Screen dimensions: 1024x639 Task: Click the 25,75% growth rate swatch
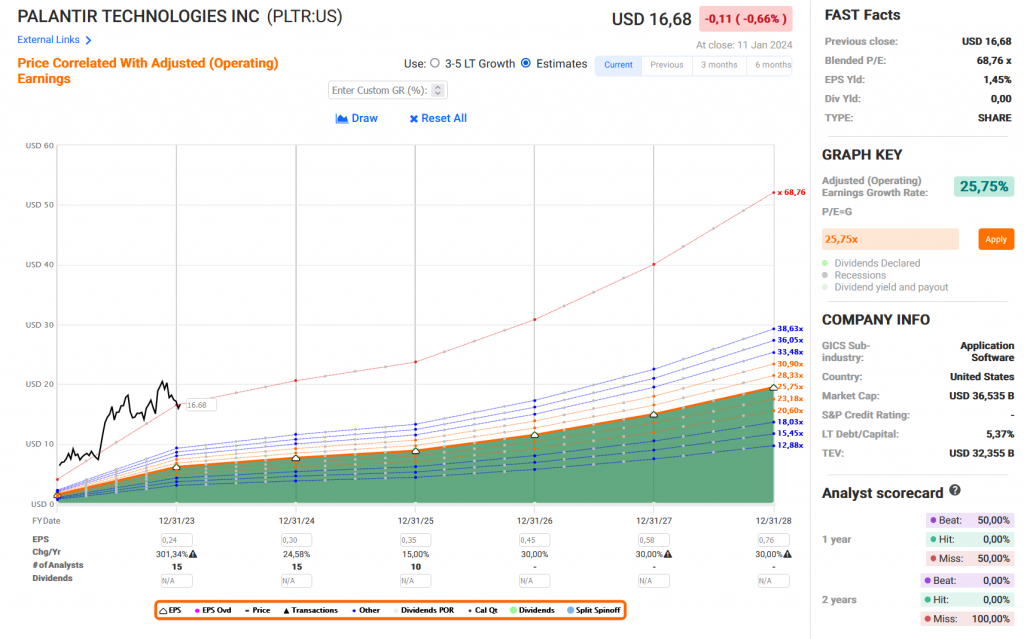tap(985, 186)
